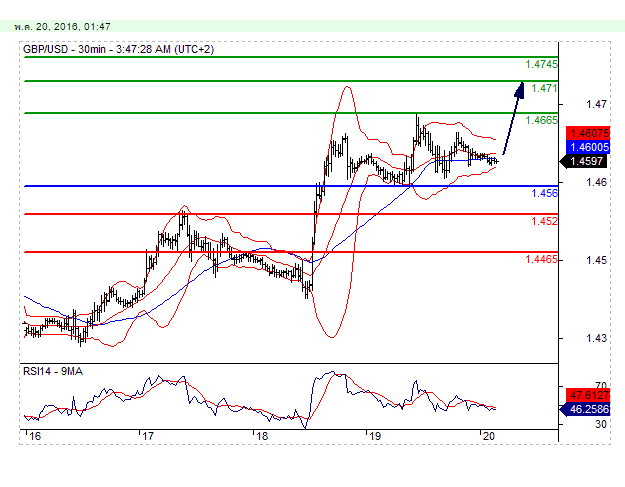Select the 1.471 resistance level label
Screen dimensions: 625x487
pos(544,88)
